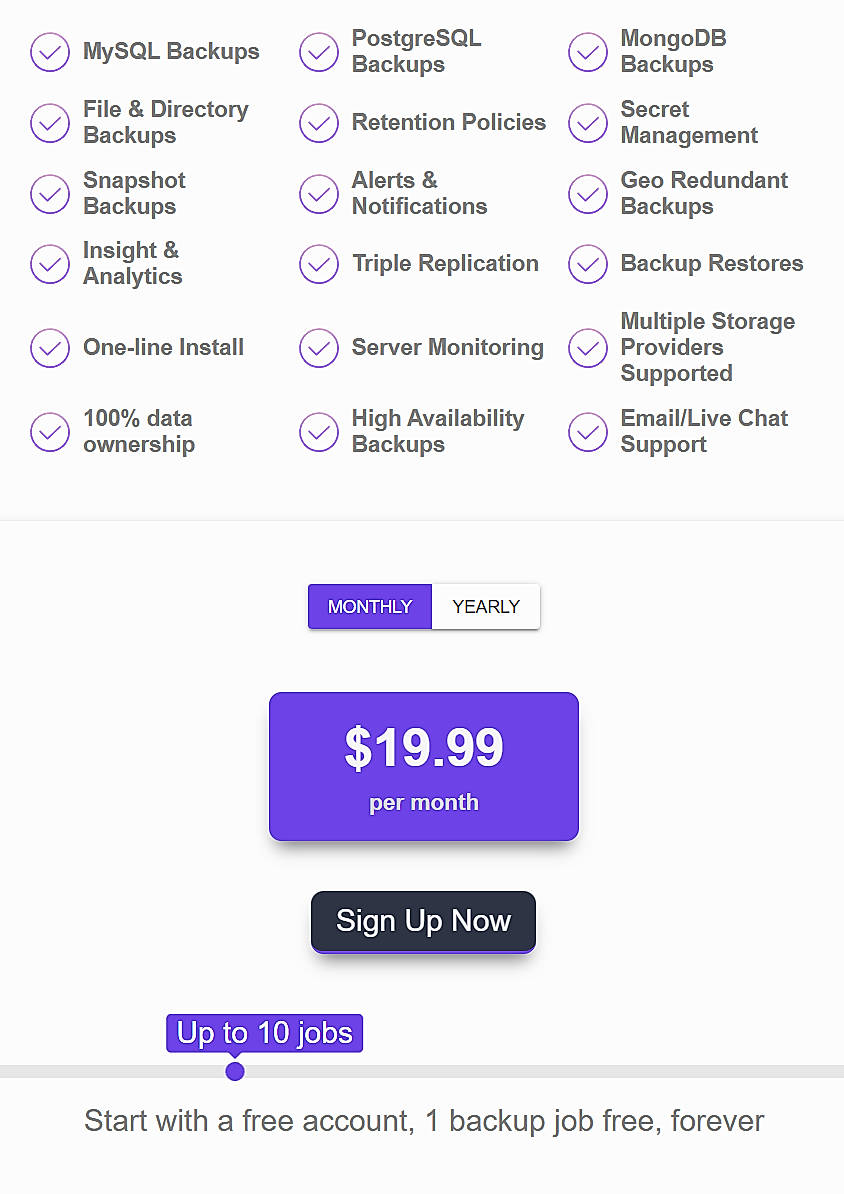Click the One-line Install checkmark icon

click(x=50, y=348)
